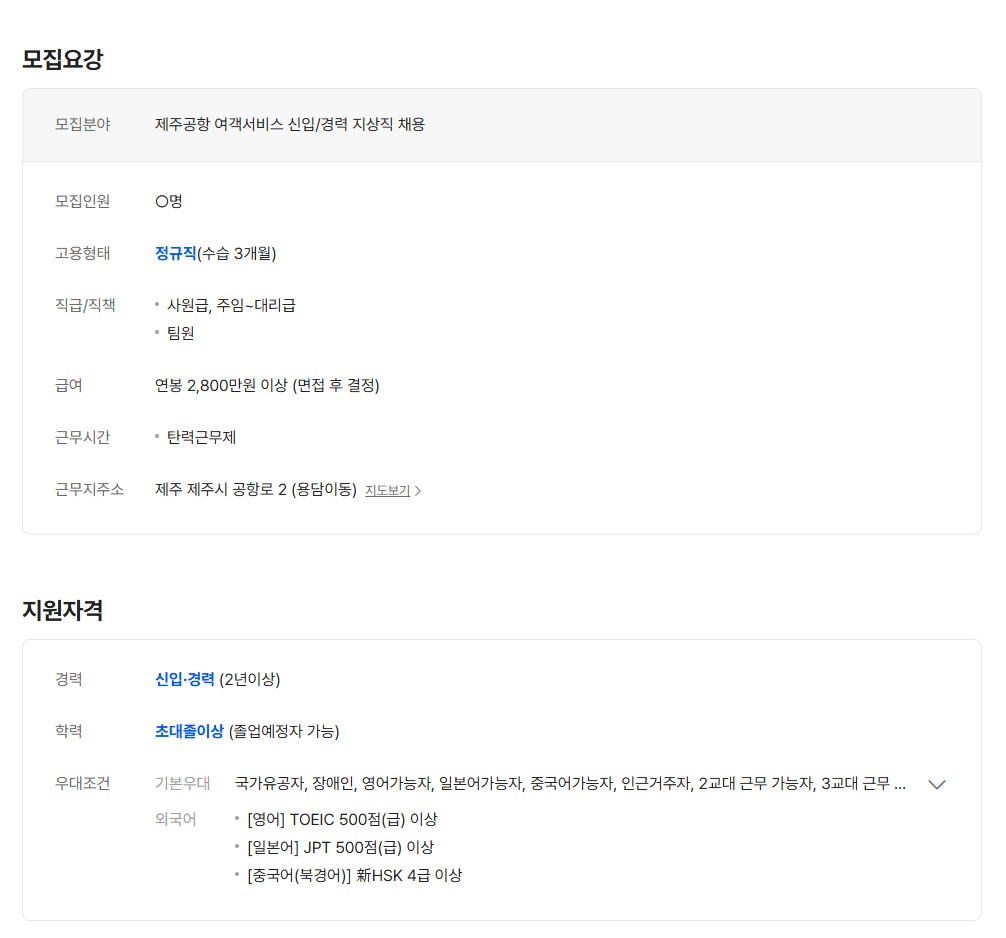Click the blue 초대졸이상 education text
The width and height of the screenshot is (1006, 938).
(189, 732)
